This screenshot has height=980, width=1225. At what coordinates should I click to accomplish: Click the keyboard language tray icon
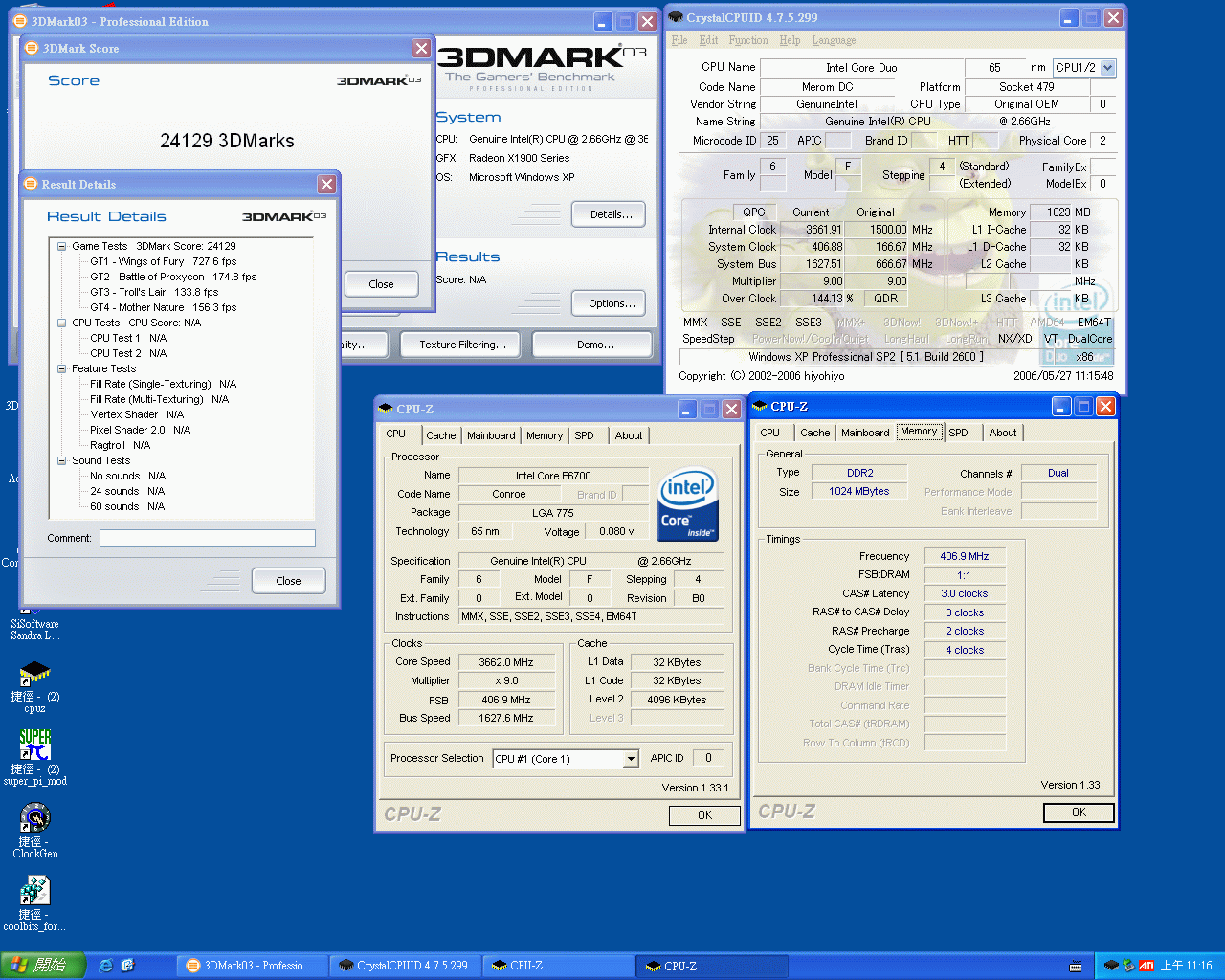1076,966
